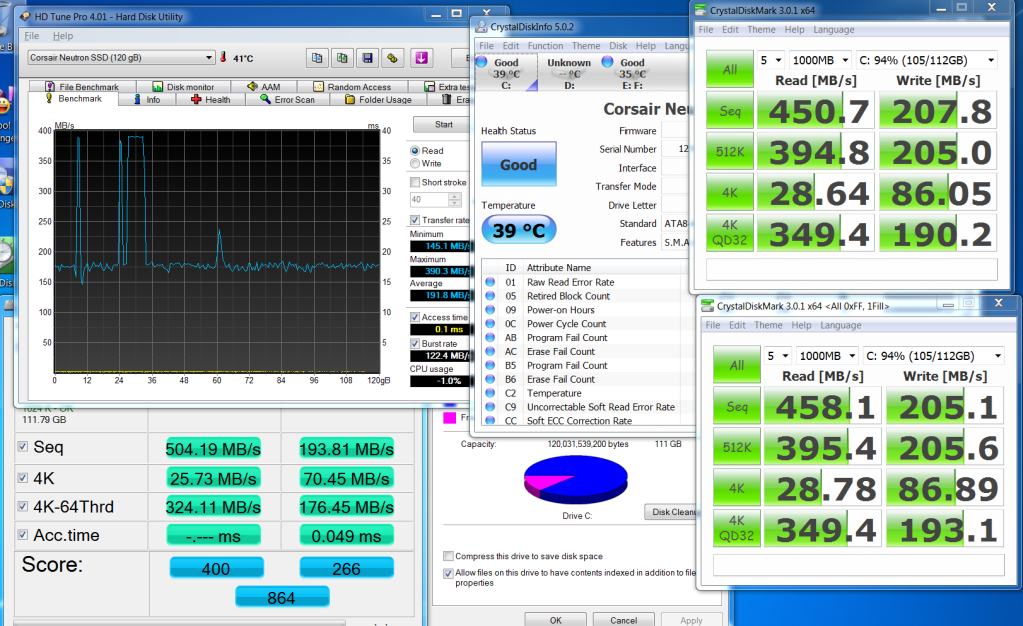Select the Write radio button in HD Tune
Viewport: 1023px width, 626px height.
(x=415, y=163)
